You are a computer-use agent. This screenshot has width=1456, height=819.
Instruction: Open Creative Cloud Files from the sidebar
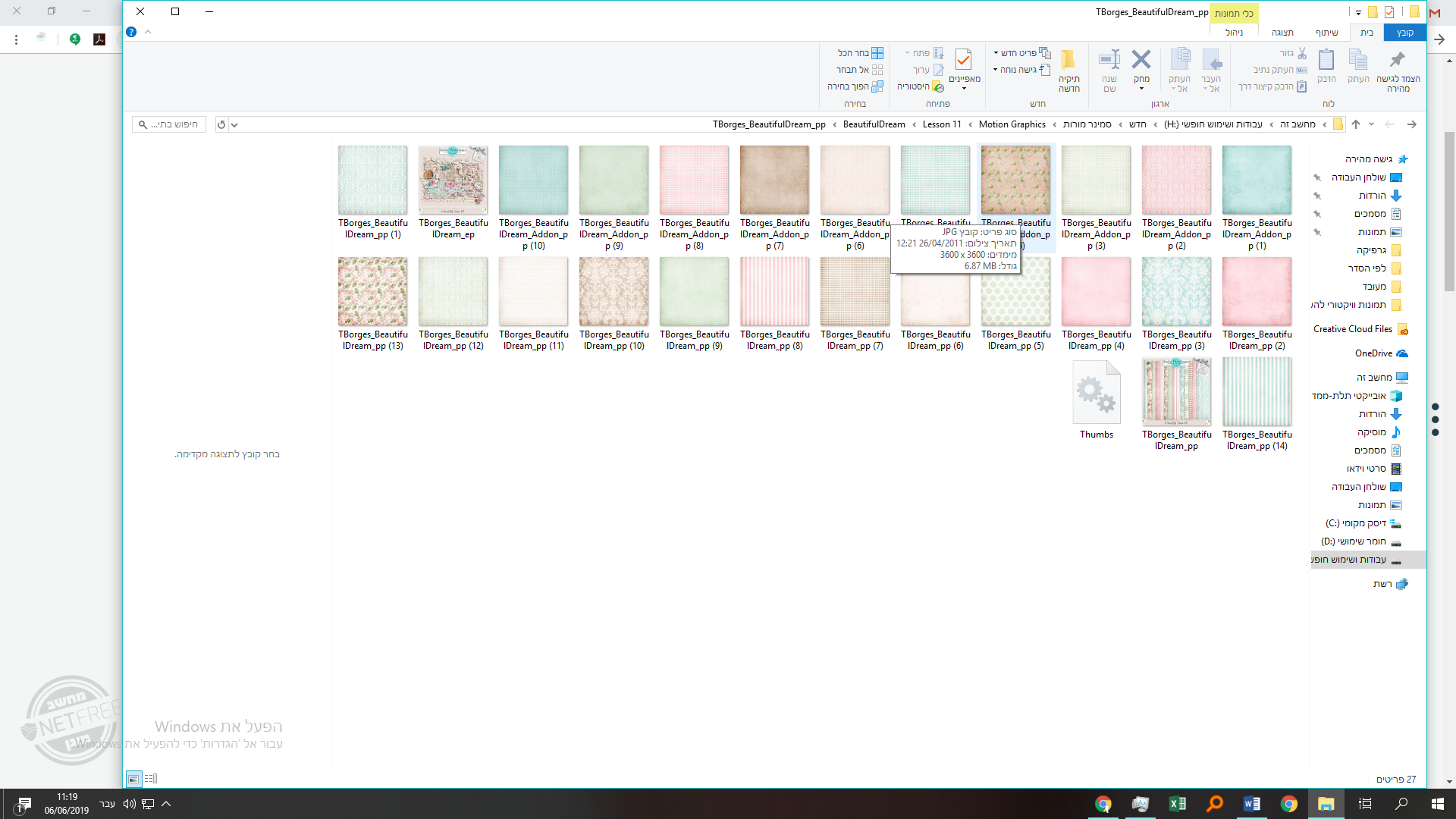(1352, 328)
